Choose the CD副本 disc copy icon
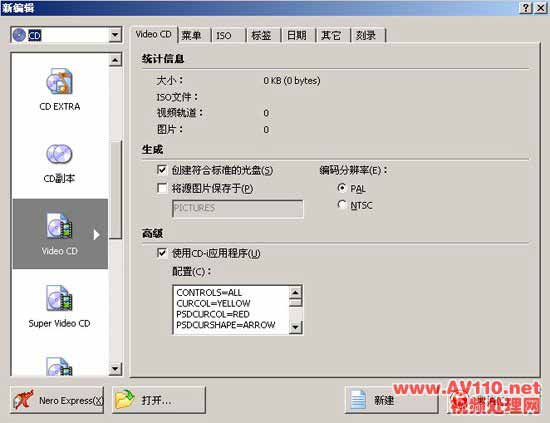This screenshot has height=423, width=550. click(x=59, y=154)
